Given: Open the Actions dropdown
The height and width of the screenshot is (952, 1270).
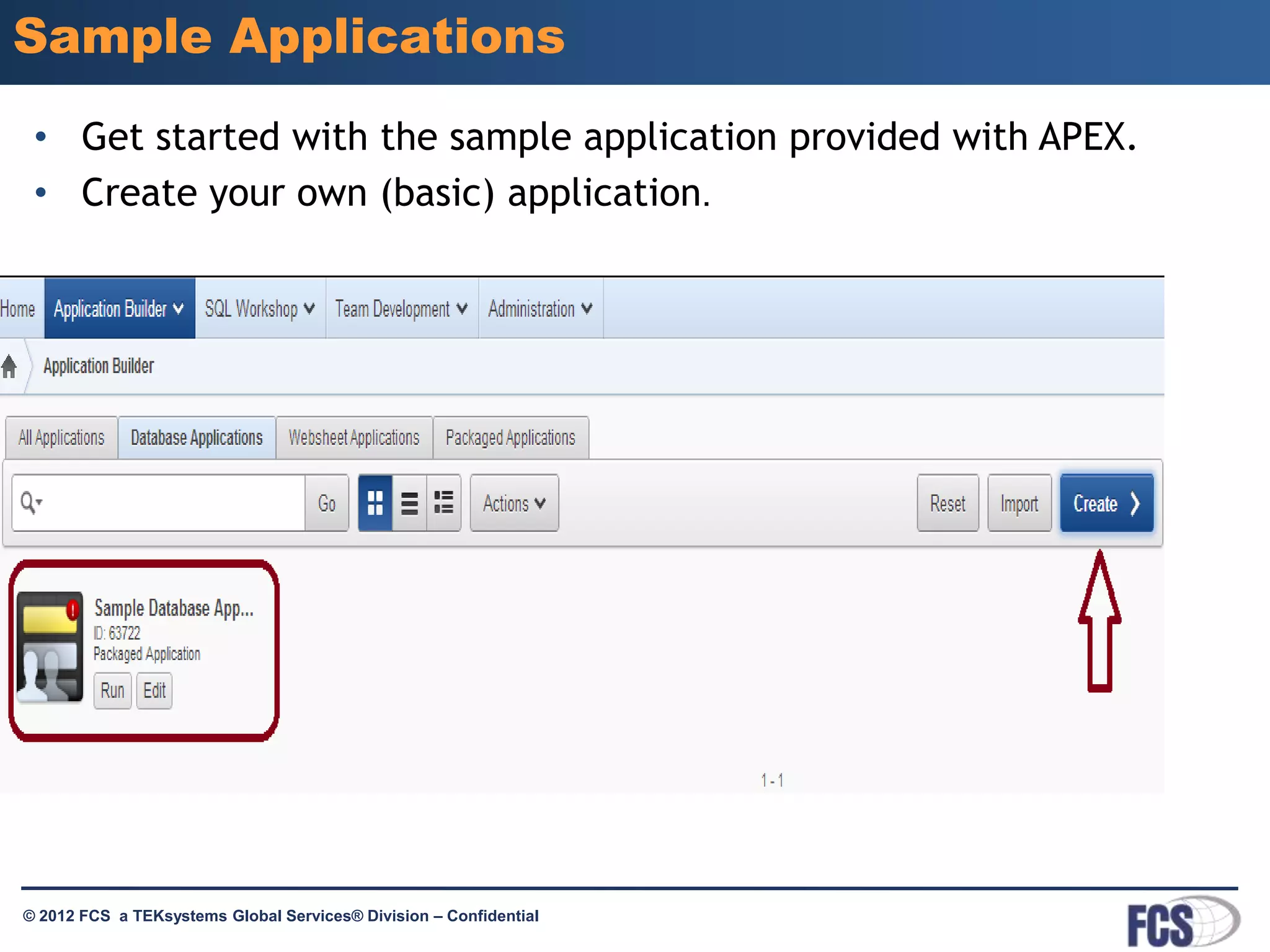Looking at the screenshot, I should coord(514,503).
